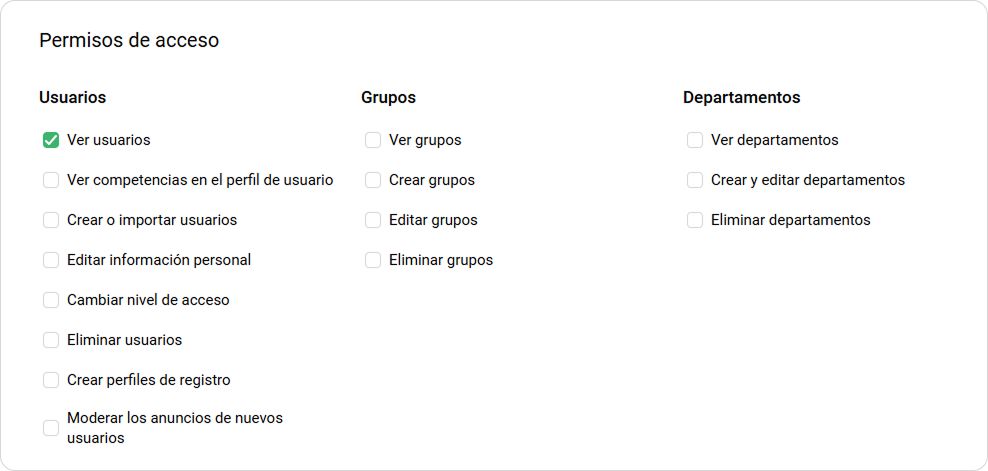Enable Editar información personal permission
The height and width of the screenshot is (471, 988).
51,260
